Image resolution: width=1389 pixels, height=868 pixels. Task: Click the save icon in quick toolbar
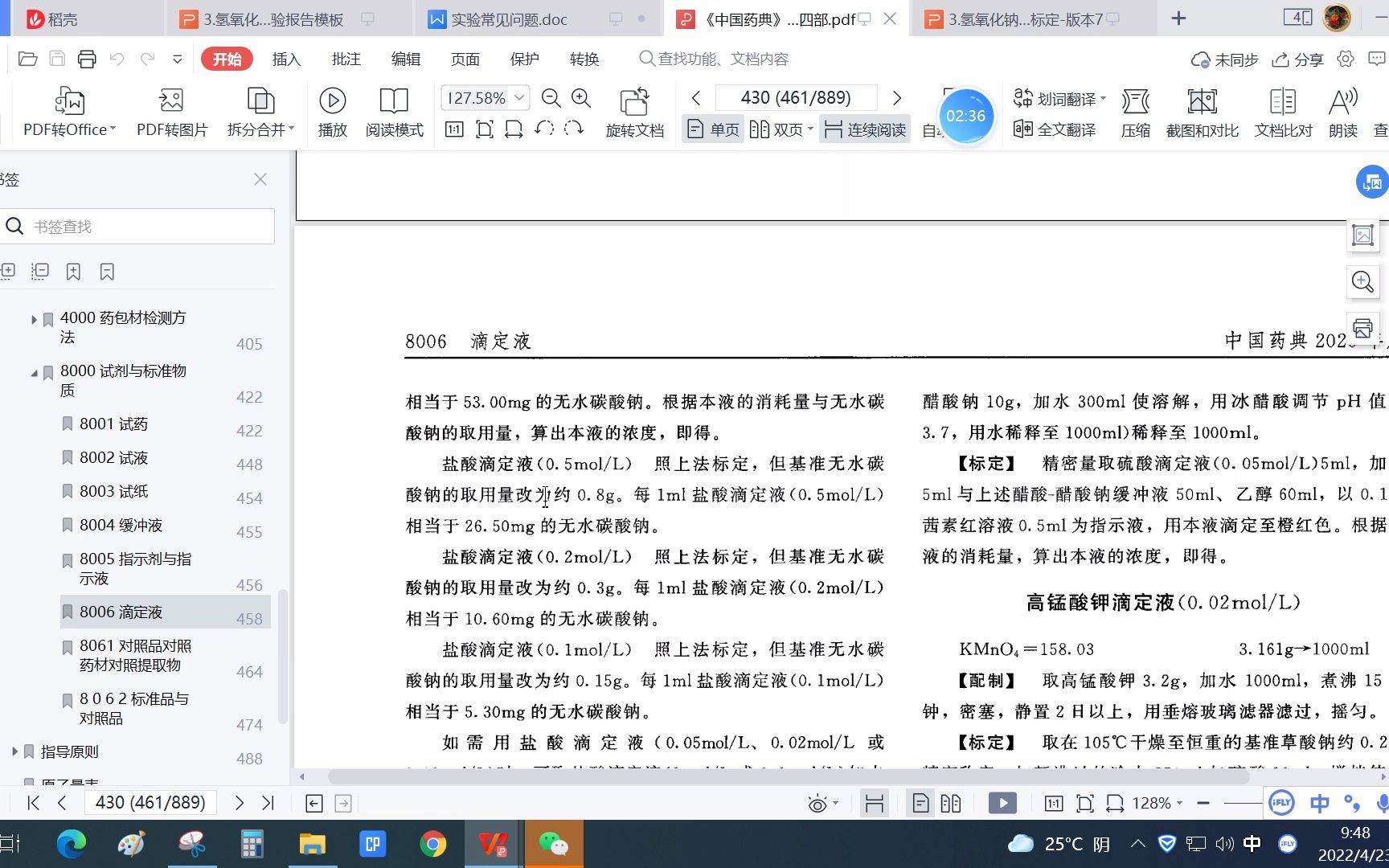point(57,59)
